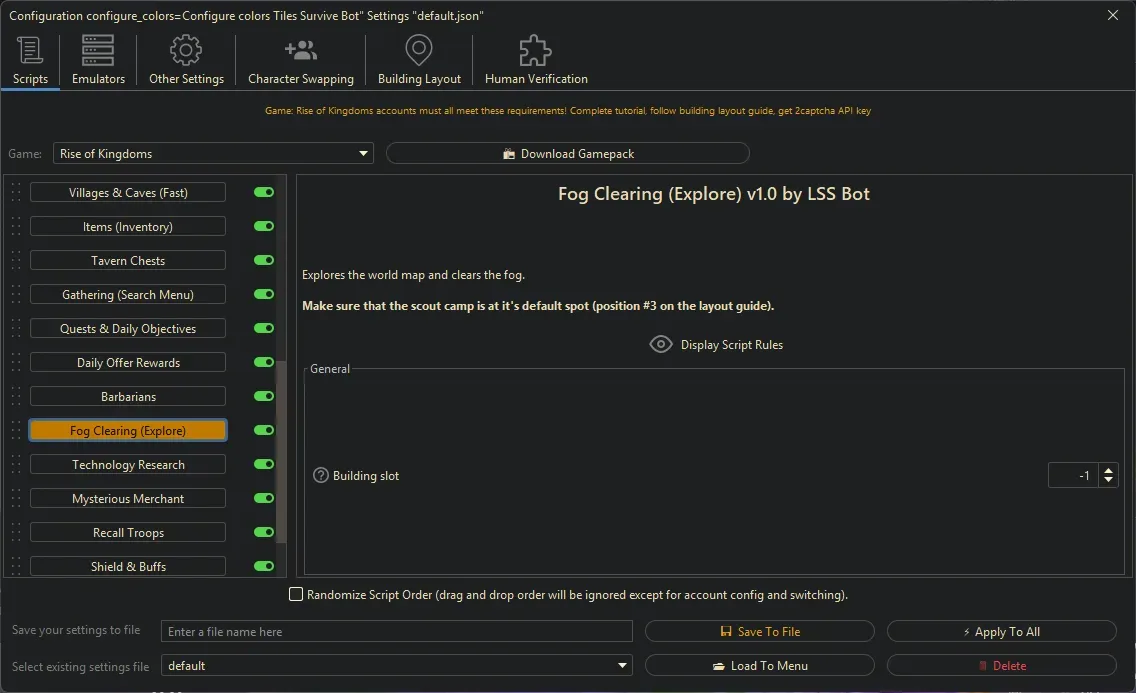
Task: Expand the existing settings file dropdown
Action: coord(623,665)
